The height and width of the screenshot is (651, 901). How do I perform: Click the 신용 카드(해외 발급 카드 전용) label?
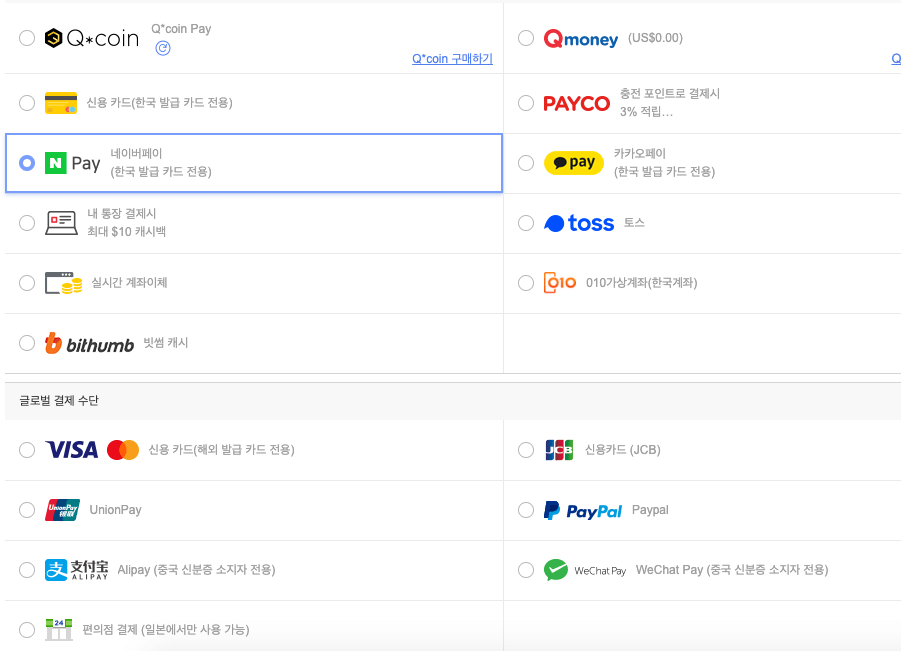pos(221,450)
